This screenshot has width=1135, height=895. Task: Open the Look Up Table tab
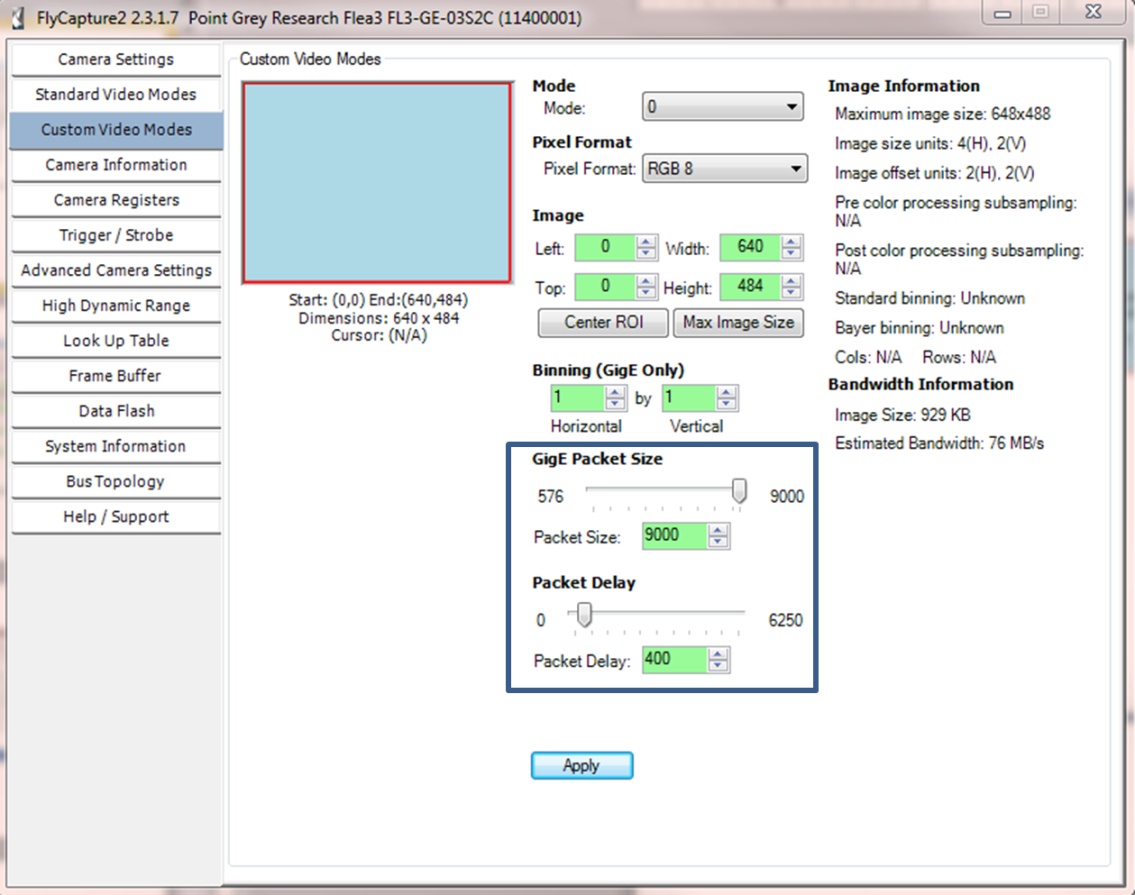[x=116, y=341]
